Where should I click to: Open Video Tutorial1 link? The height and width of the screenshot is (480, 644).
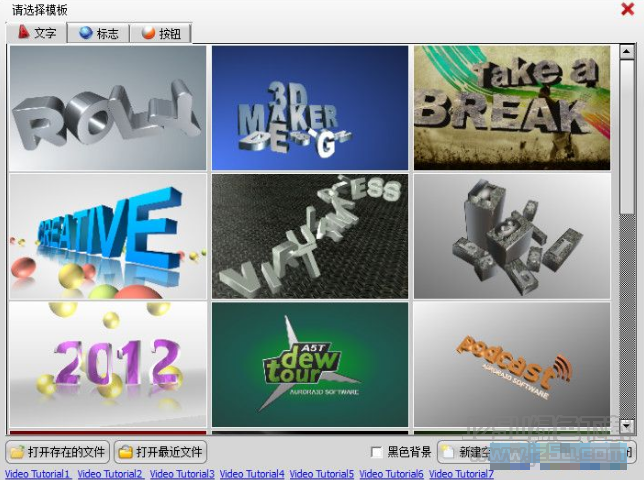coord(37,474)
